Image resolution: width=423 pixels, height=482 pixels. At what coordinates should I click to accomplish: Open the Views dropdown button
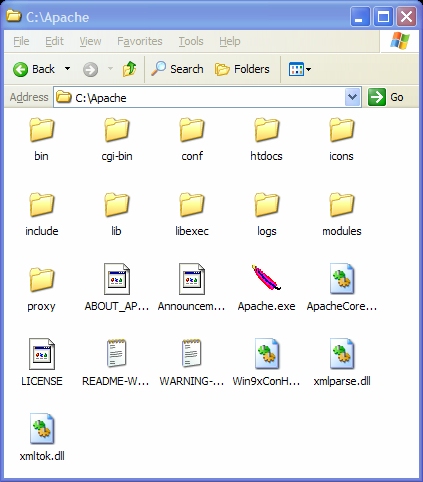(x=299, y=69)
